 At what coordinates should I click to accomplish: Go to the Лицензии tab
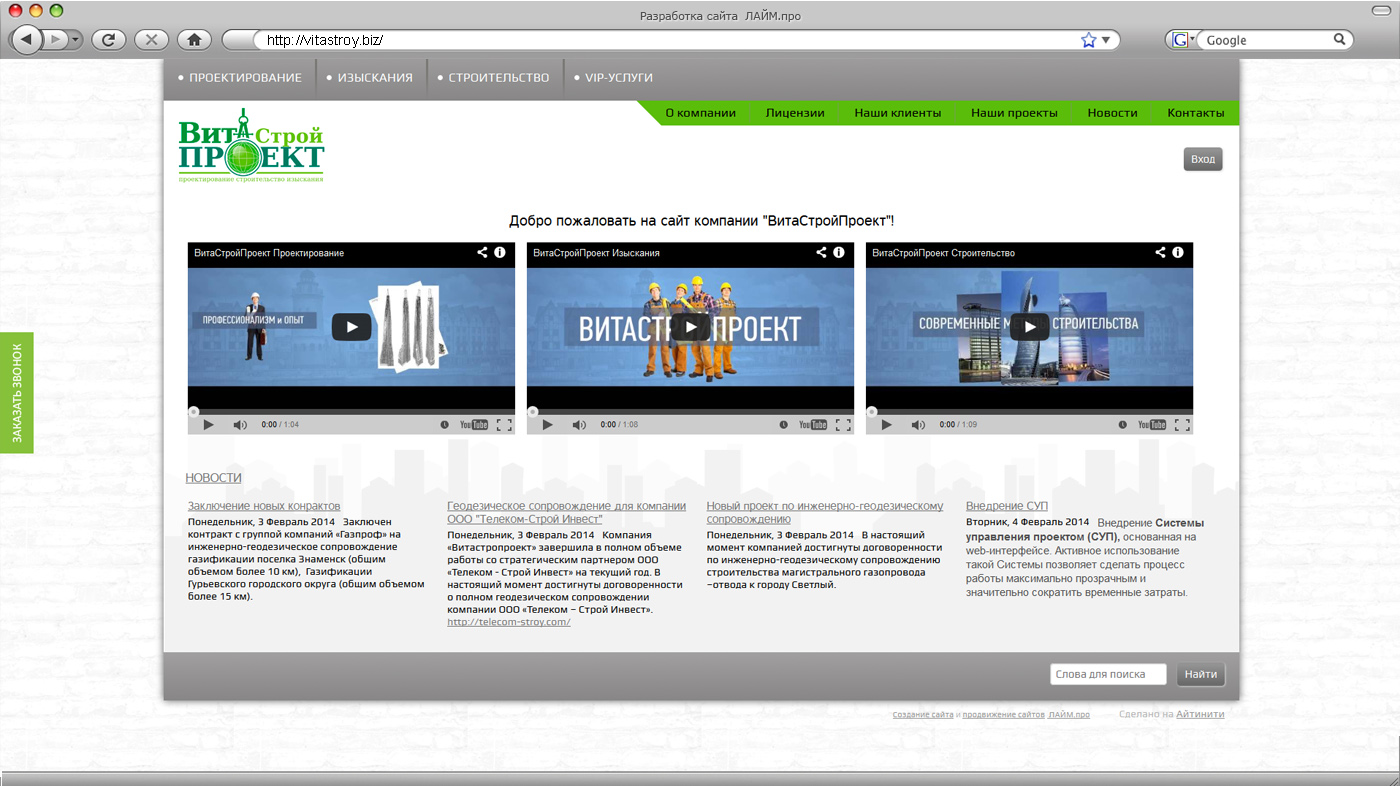[795, 113]
